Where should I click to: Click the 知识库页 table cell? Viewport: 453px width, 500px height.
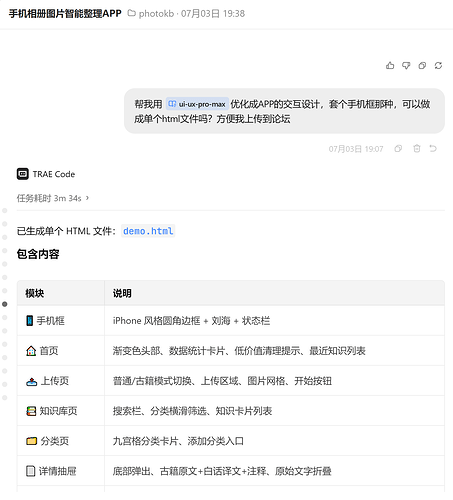(61, 411)
